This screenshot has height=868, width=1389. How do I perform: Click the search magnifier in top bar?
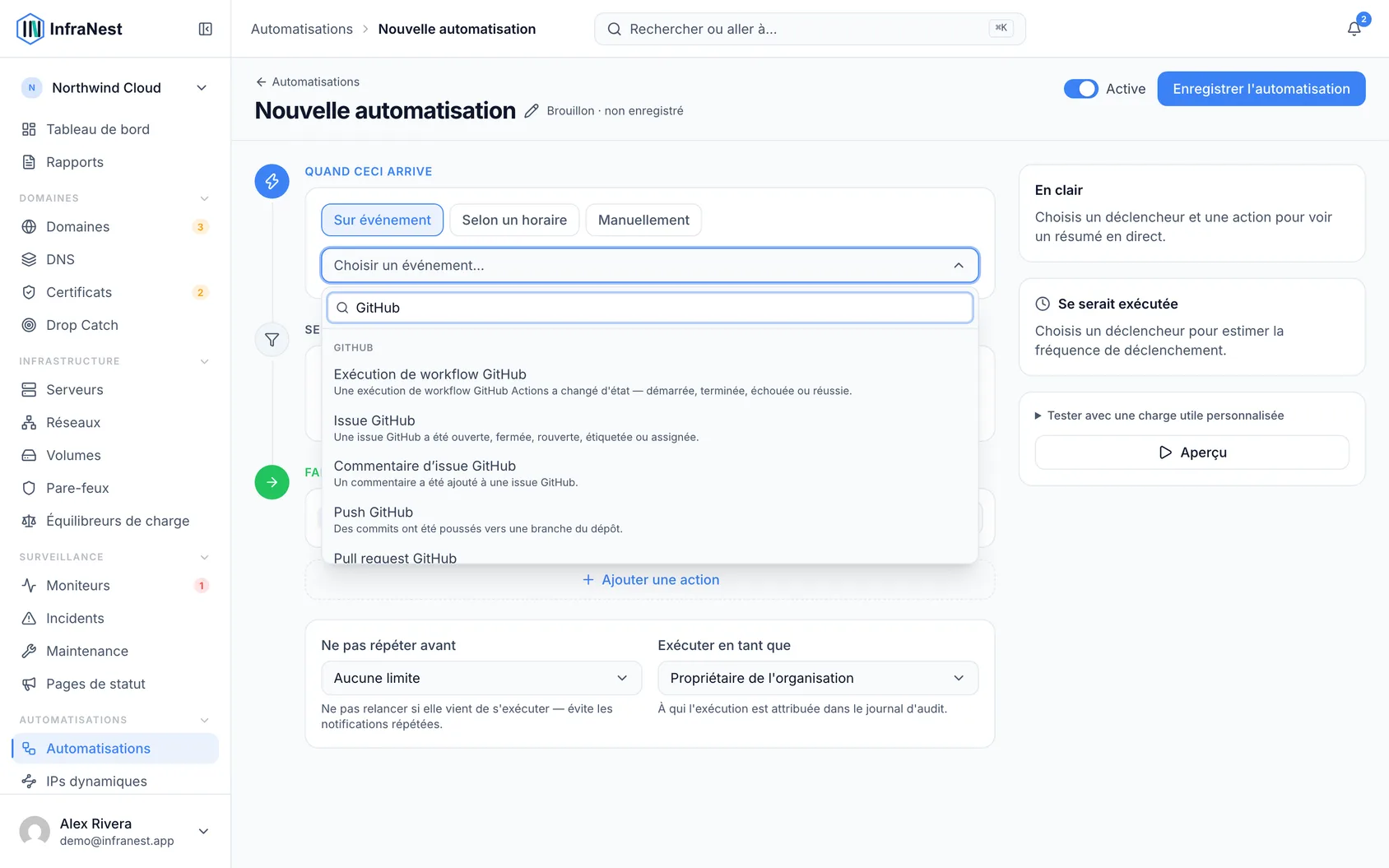(x=614, y=29)
